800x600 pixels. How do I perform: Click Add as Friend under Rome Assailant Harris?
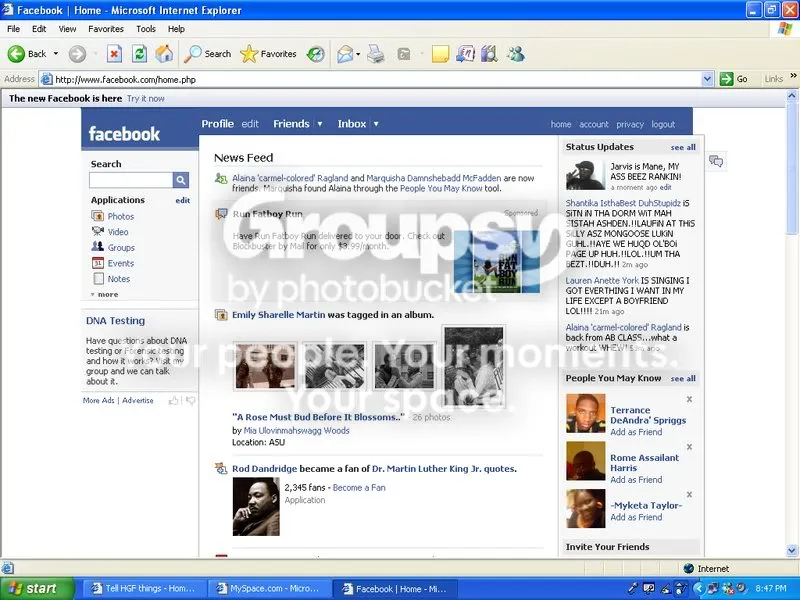pos(636,480)
